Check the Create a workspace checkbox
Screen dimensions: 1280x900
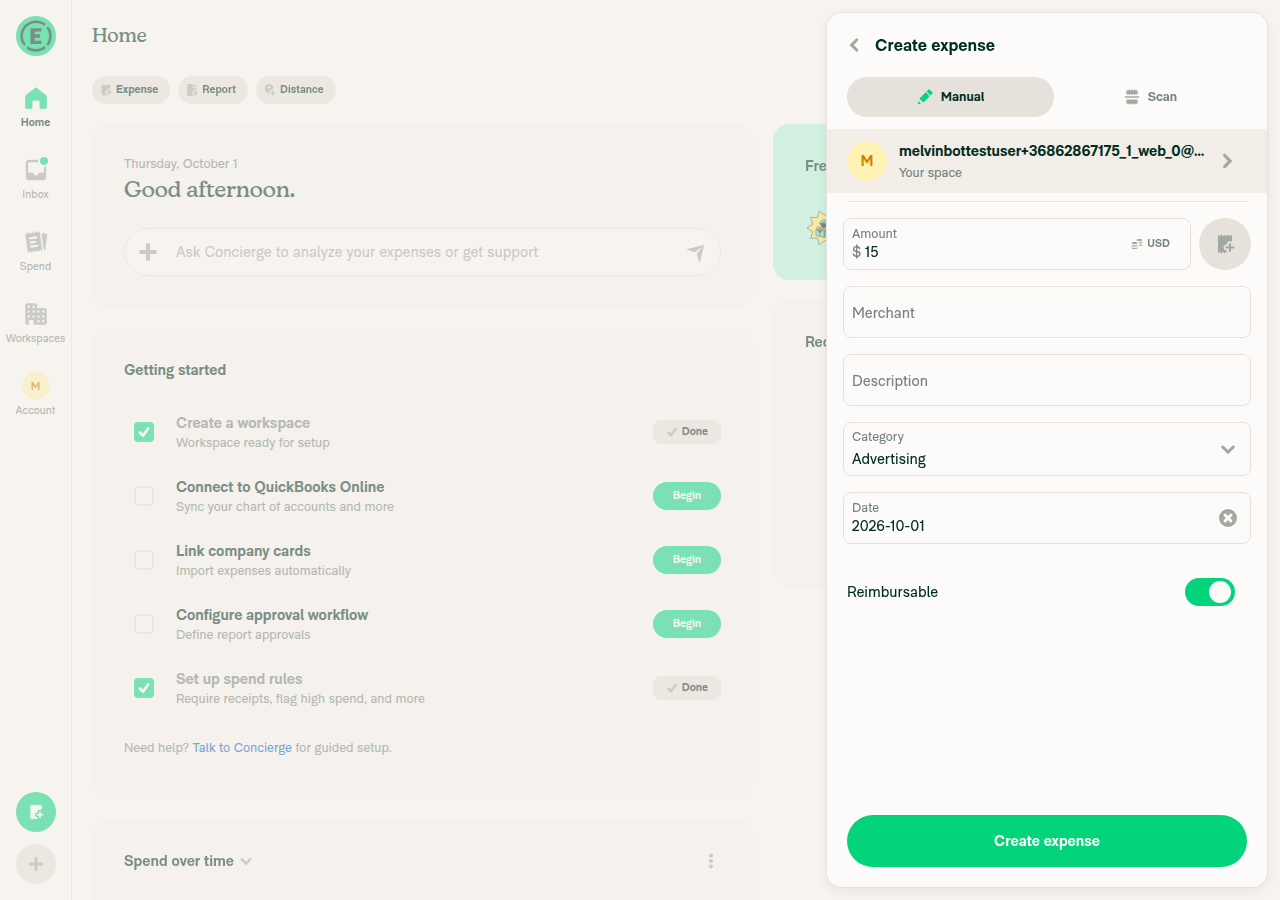(x=144, y=432)
